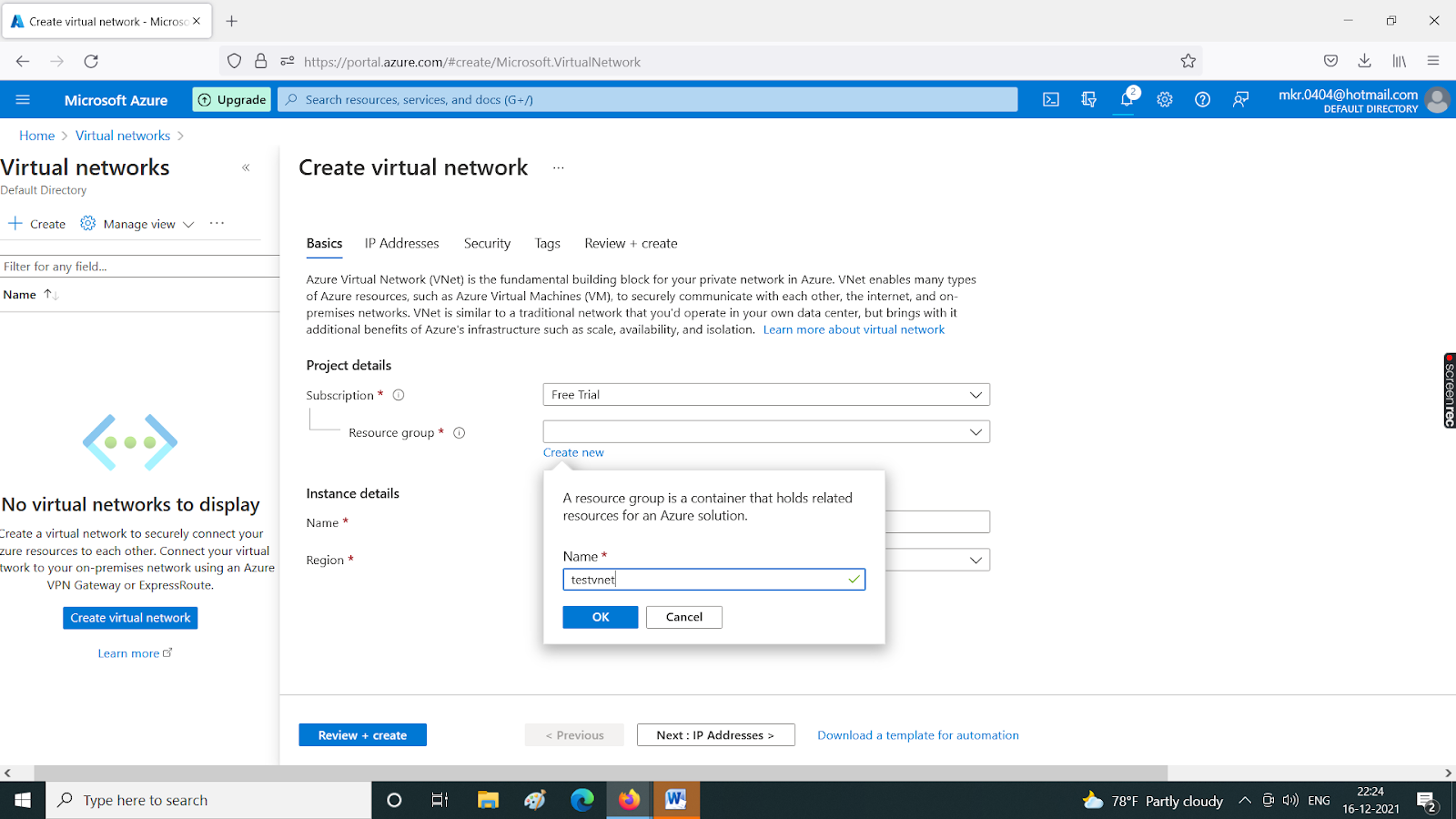1456x819 pixels.
Task: Confirm resource group name with OK
Action: [601, 617]
